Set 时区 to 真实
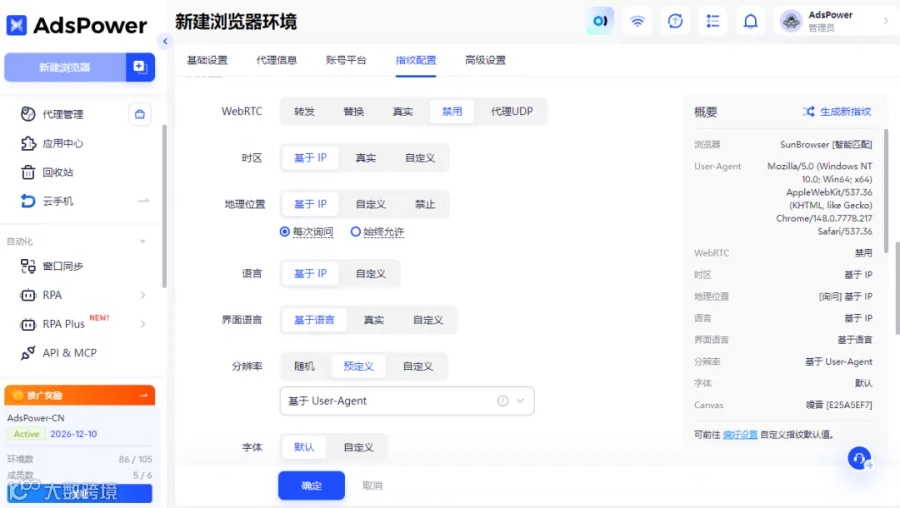This screenshot has width=900, height=508. (366, 158)
